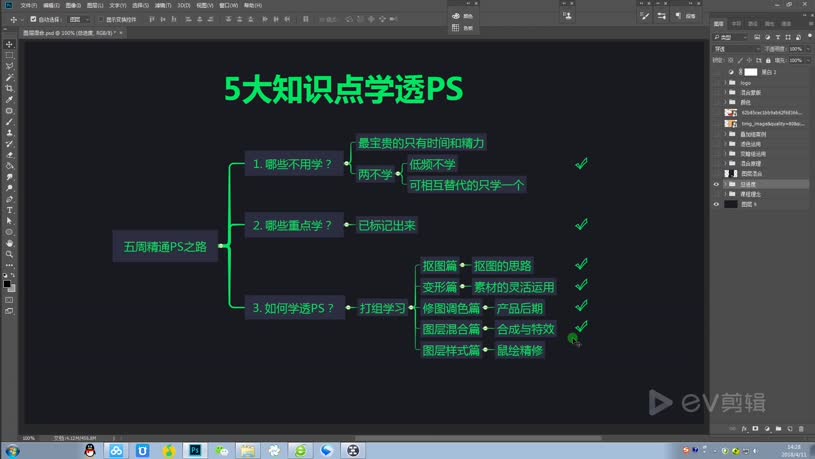Open the 图像(I) menu

[x=73, y=5]
